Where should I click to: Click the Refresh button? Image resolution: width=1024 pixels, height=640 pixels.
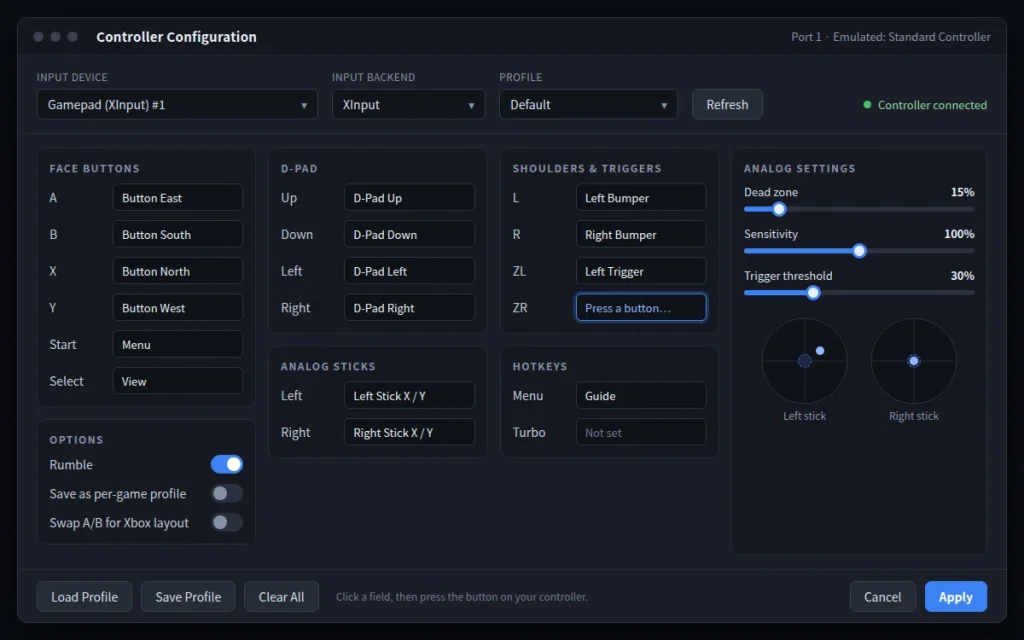[x=727, y=104]
